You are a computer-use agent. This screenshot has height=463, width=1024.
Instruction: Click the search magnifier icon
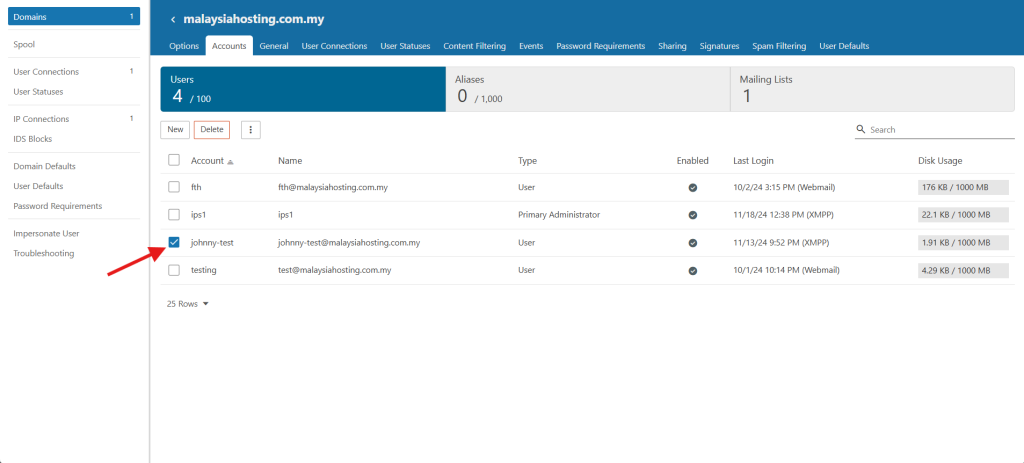[x=861, y=129]
